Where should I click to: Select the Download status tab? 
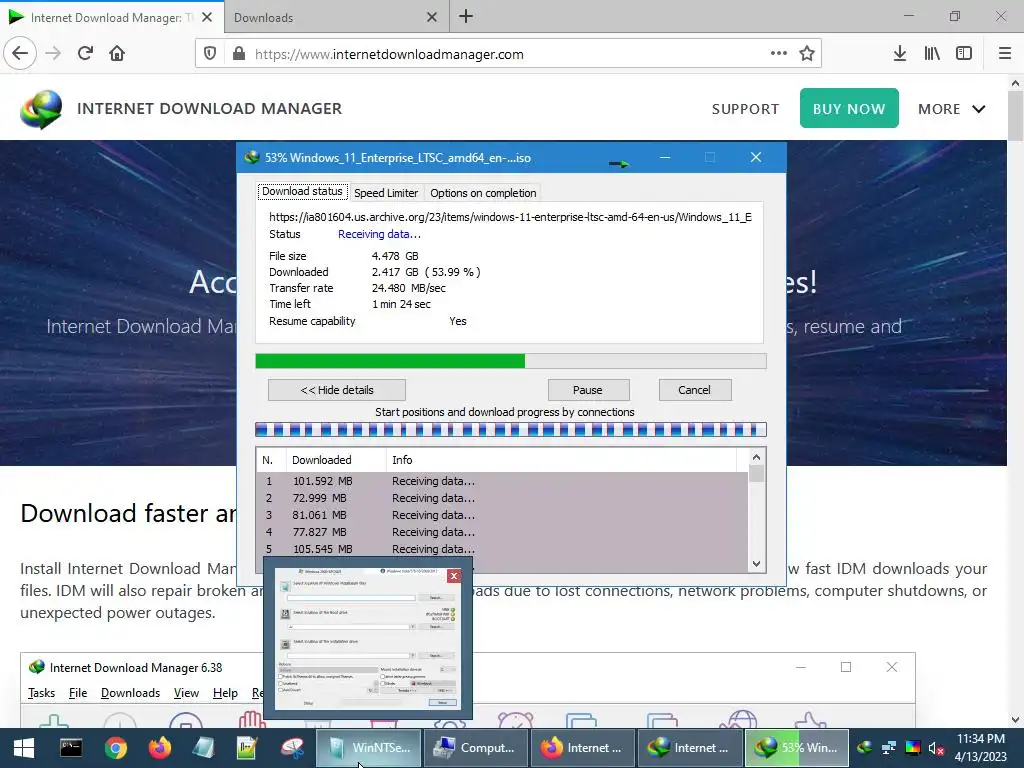pos(302,191)
